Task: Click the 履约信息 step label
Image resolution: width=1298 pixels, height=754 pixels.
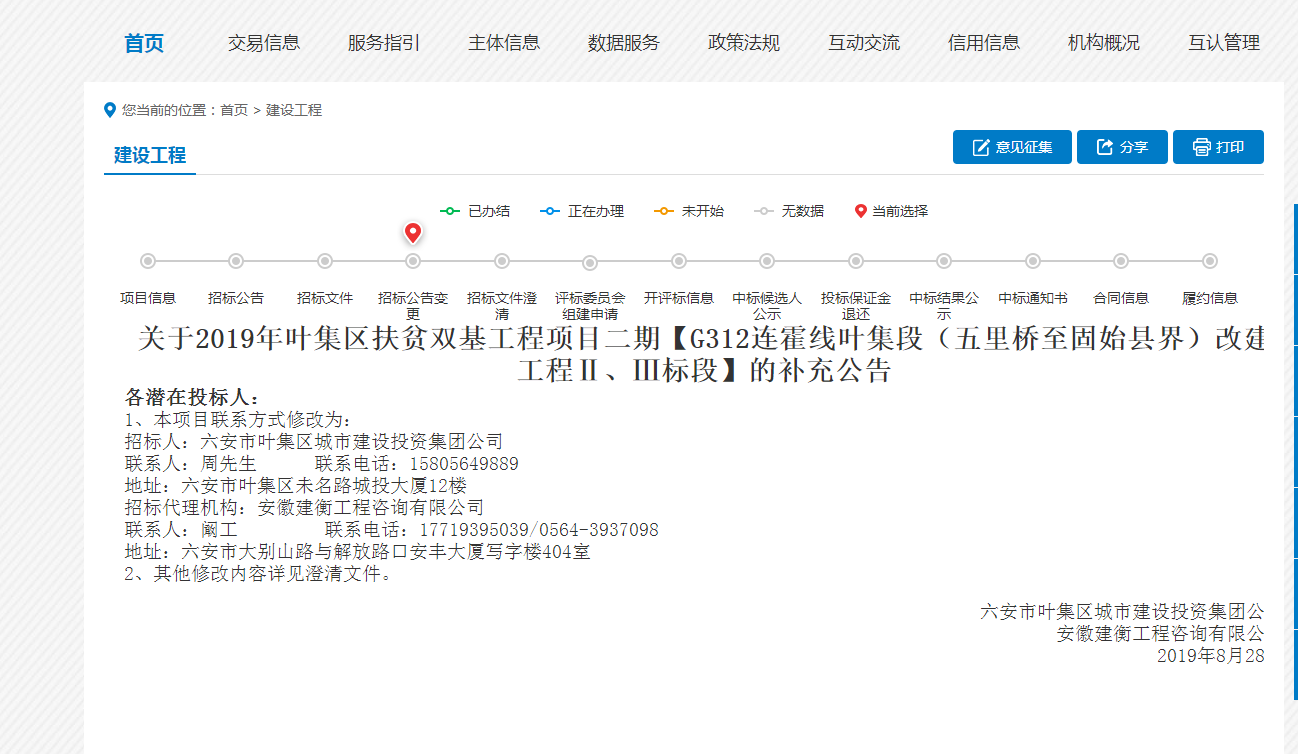Action: [1210, 298]
